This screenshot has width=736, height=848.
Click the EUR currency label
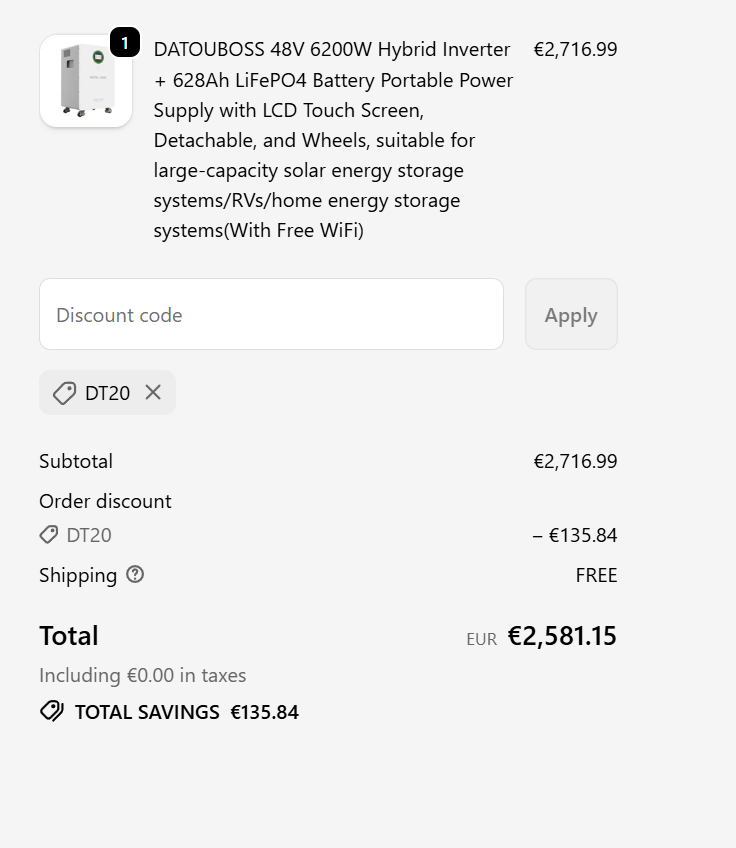pos(481,639)
